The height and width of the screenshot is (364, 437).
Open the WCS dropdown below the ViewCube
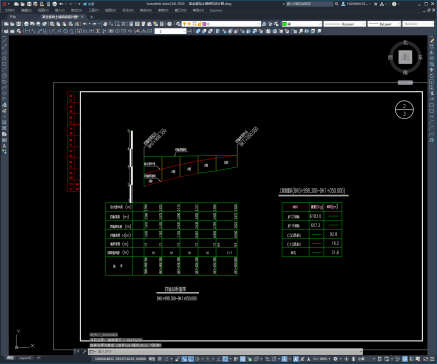point(405,82)
